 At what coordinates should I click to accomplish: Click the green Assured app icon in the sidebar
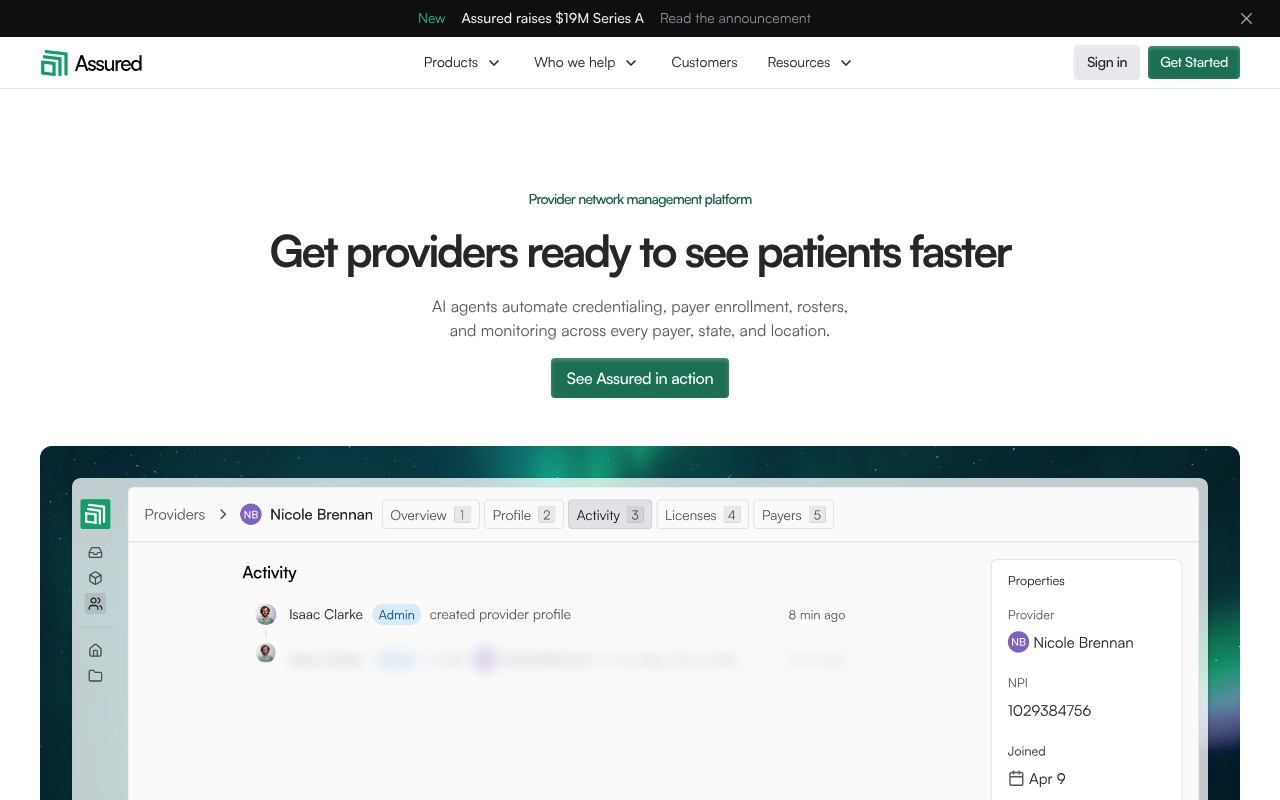pyautogui.click(x=95, y=514)
